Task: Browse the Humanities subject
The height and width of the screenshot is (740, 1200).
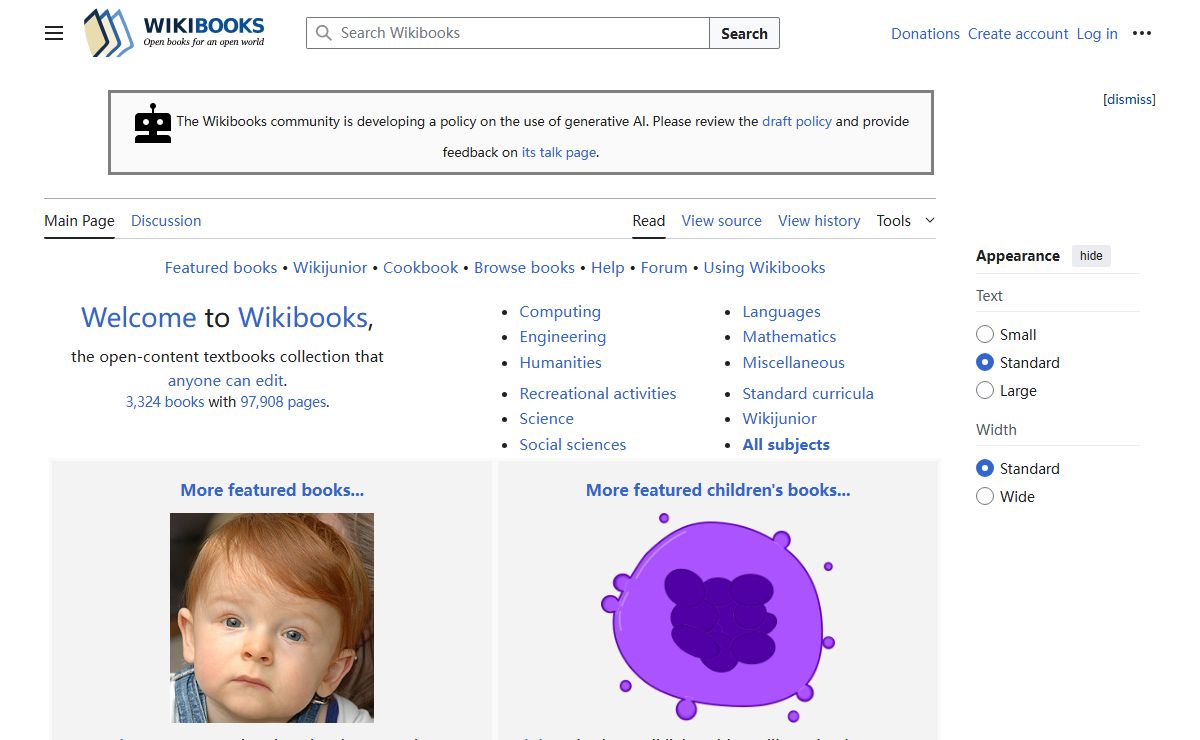Action: pyautogui.click(x=560, y=363)
